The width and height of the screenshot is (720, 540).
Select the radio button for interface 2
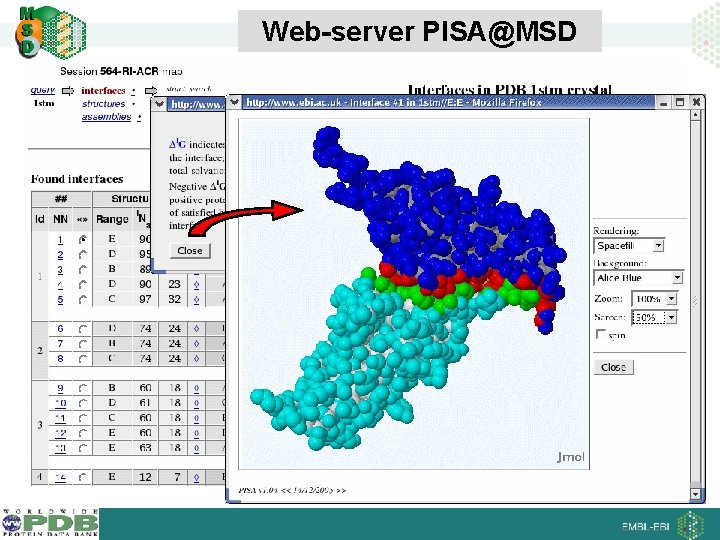[83, 254]
